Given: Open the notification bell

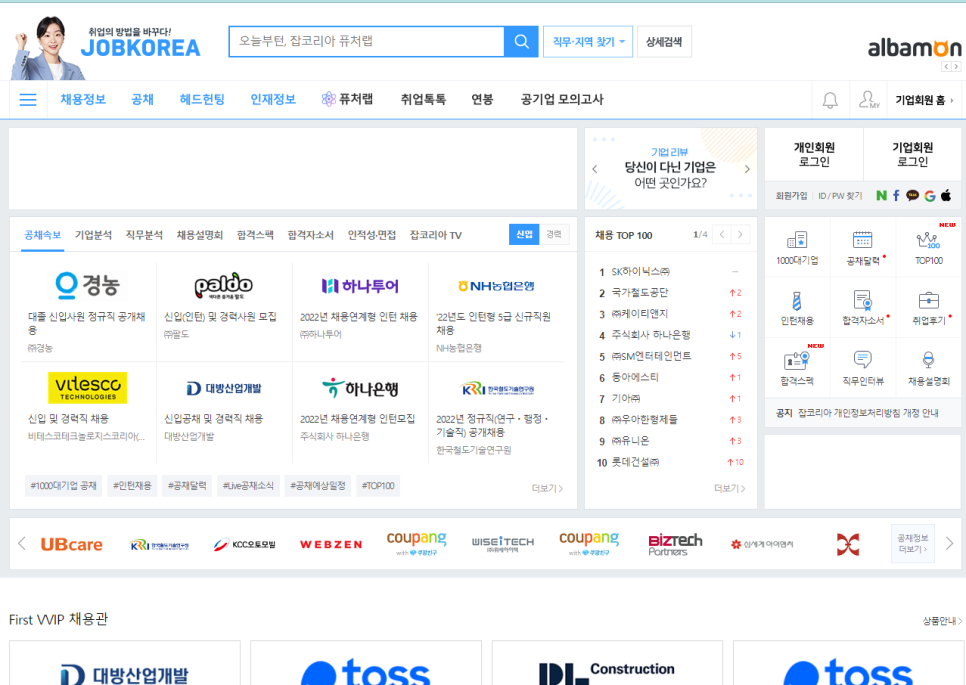Looking at the screenshot, I should point(830,100).
